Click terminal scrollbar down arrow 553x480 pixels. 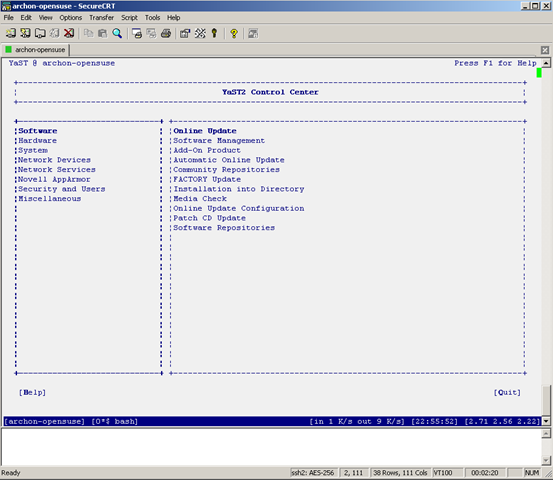click(546, 421)
